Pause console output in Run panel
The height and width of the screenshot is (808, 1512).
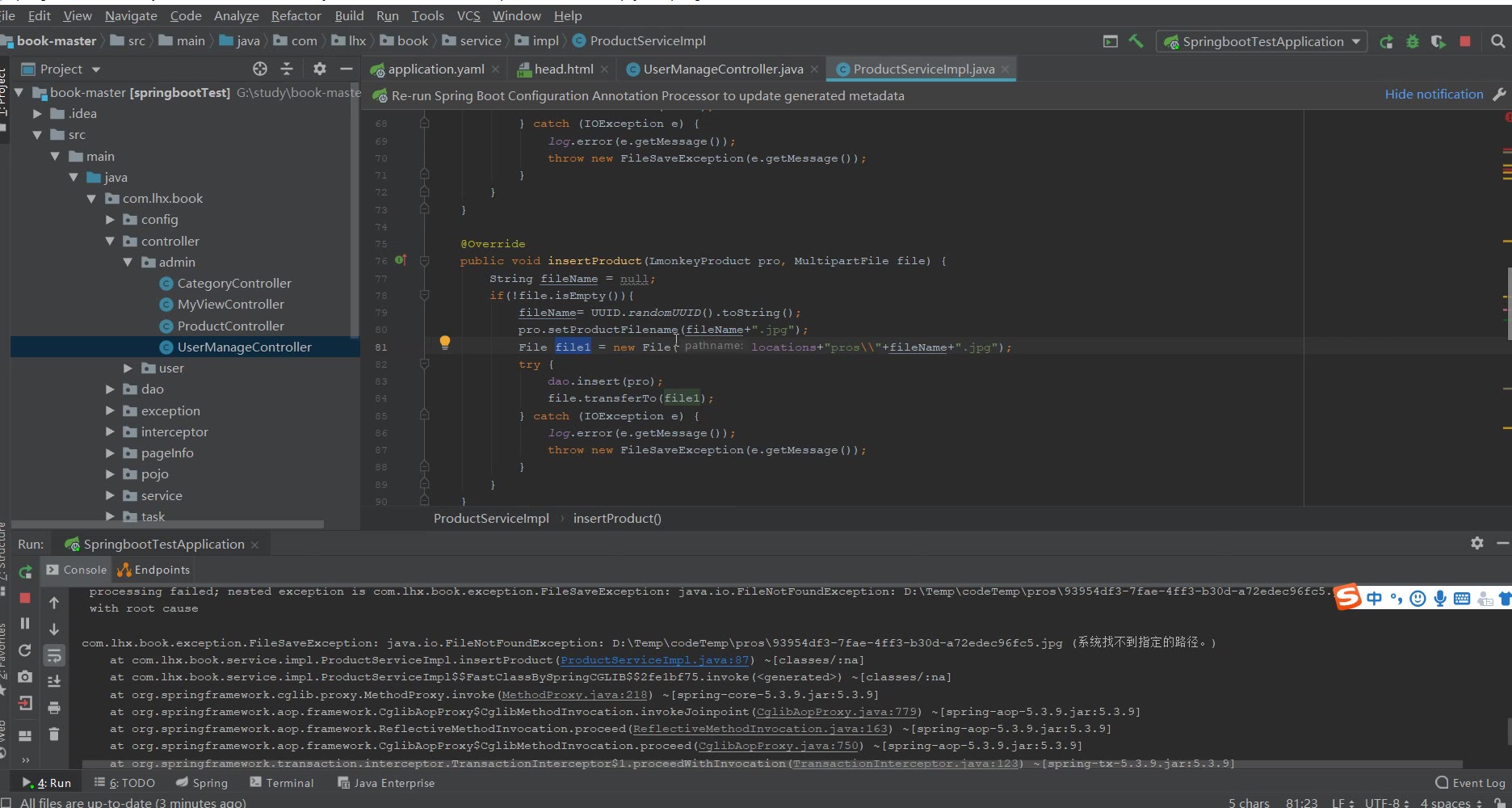coord(25,623)
